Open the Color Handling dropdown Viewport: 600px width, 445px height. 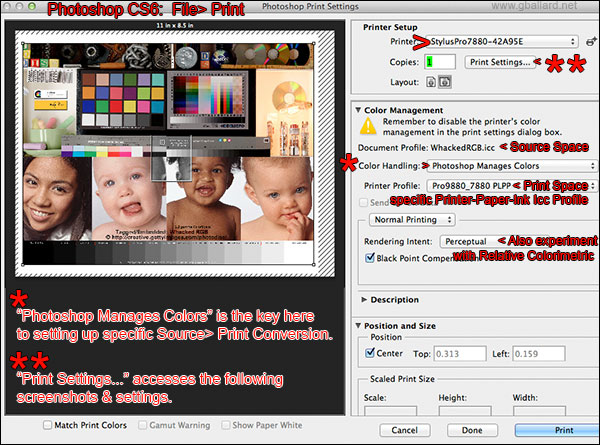(x=512, y=166)
